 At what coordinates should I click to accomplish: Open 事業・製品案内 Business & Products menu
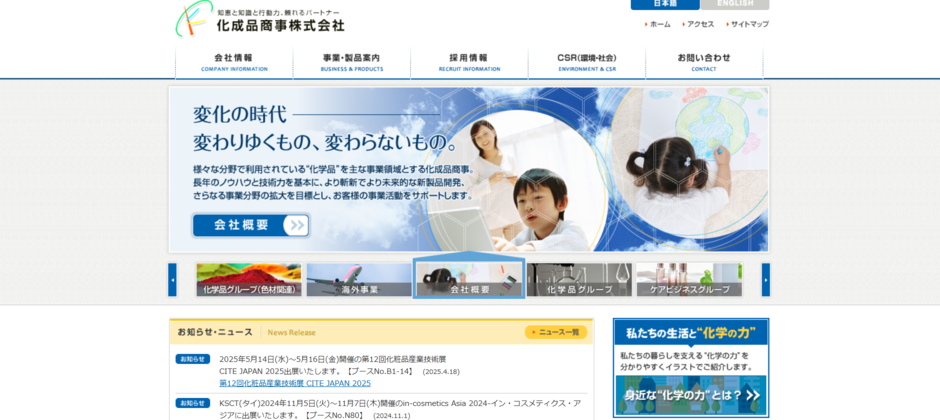point(351,62)
